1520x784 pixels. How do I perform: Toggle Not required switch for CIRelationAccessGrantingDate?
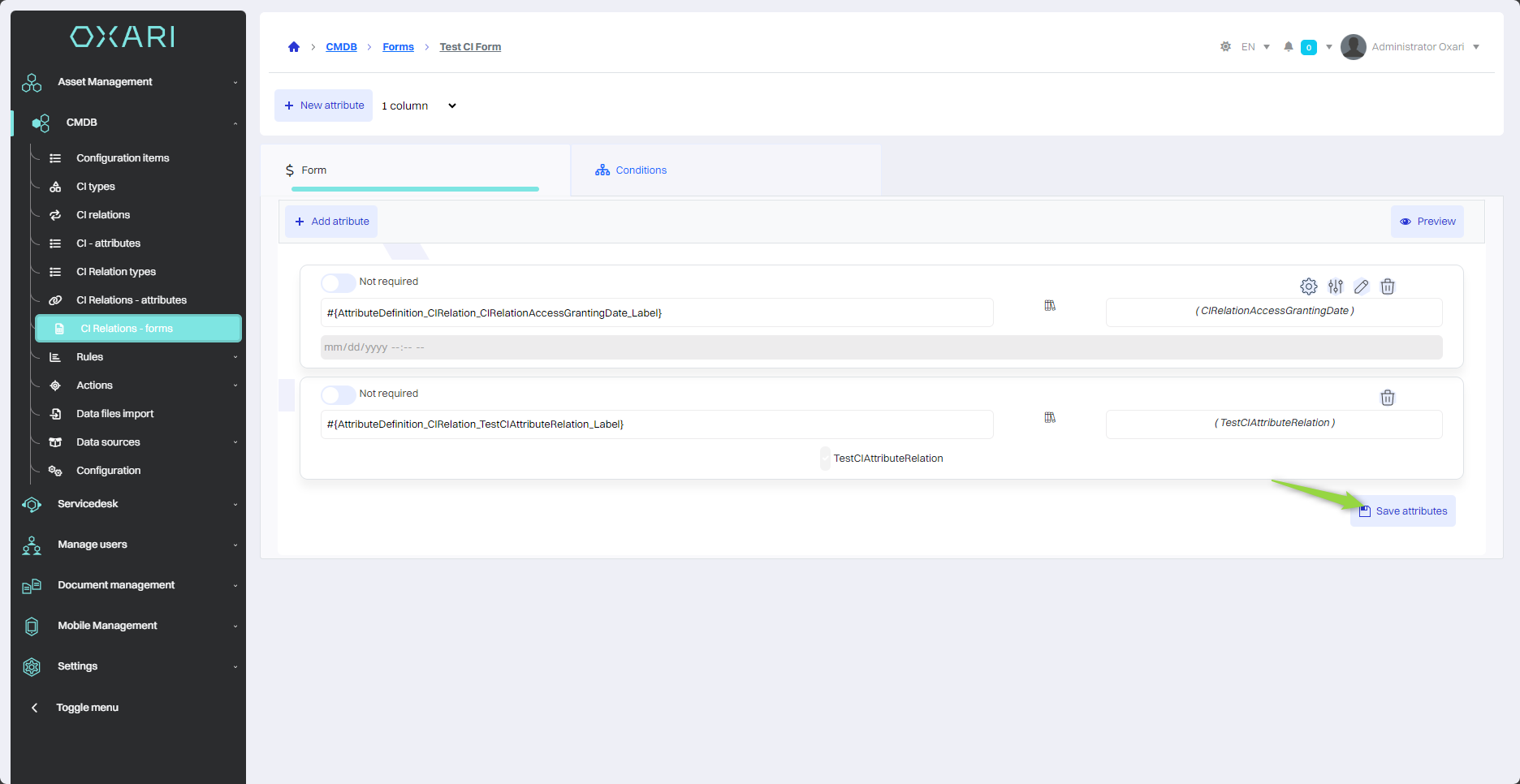point(338,282)
